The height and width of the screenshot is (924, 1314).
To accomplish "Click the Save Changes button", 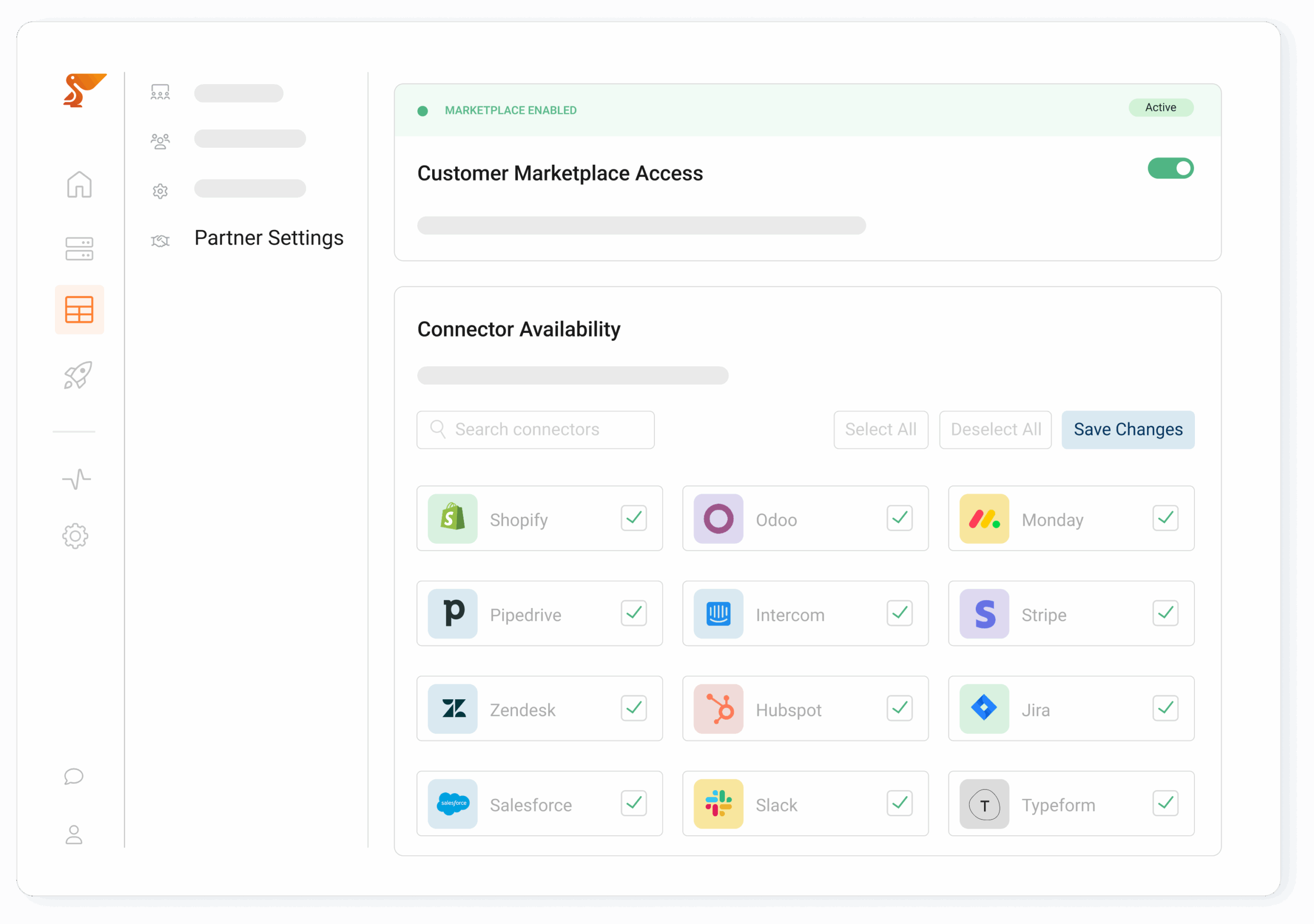I will (1128, 429).
